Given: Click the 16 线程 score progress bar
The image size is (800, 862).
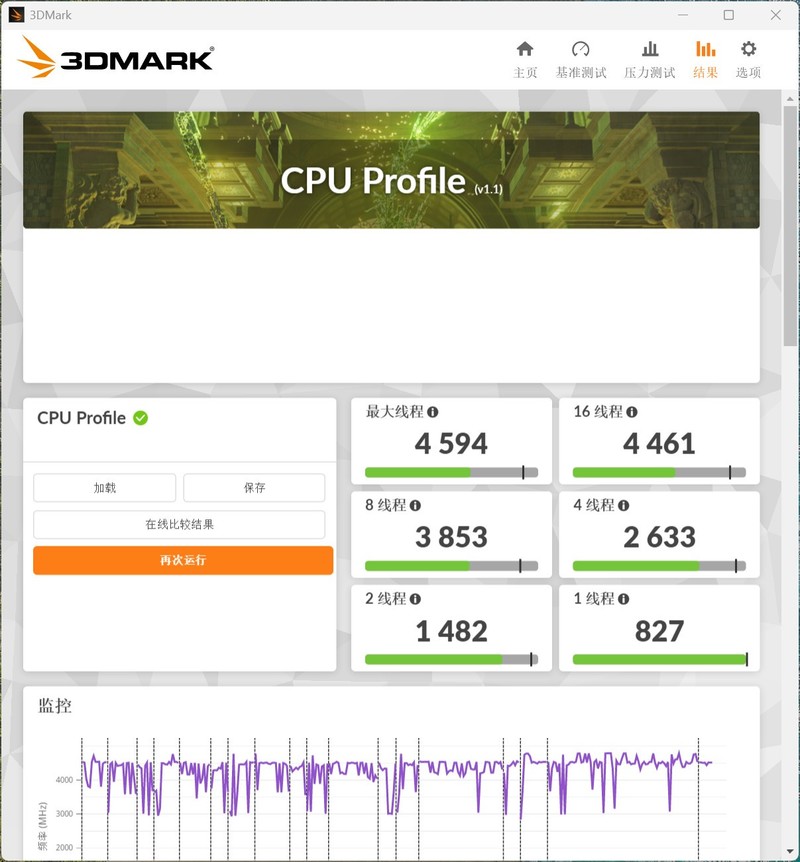Looking at the screenshot, I should pos(659,472).
